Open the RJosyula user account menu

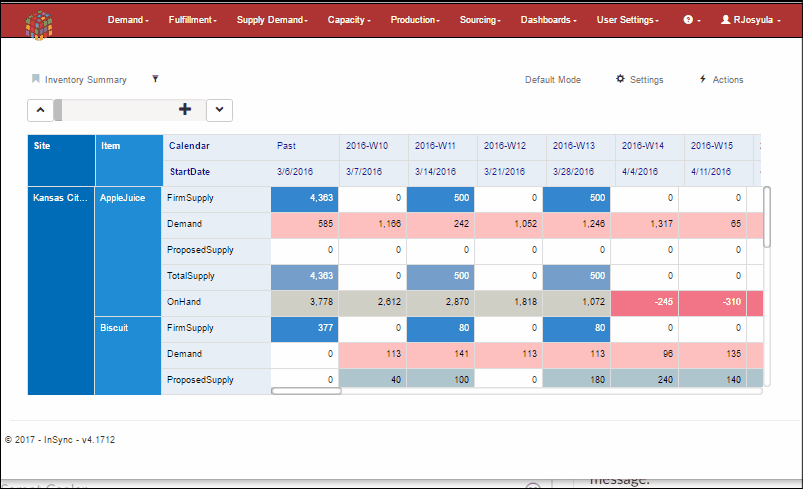[x=754, y=20]
